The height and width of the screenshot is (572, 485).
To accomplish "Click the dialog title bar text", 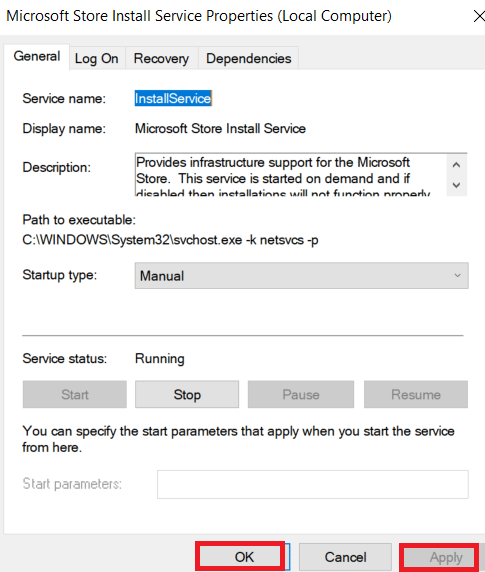I will point(199,16).
